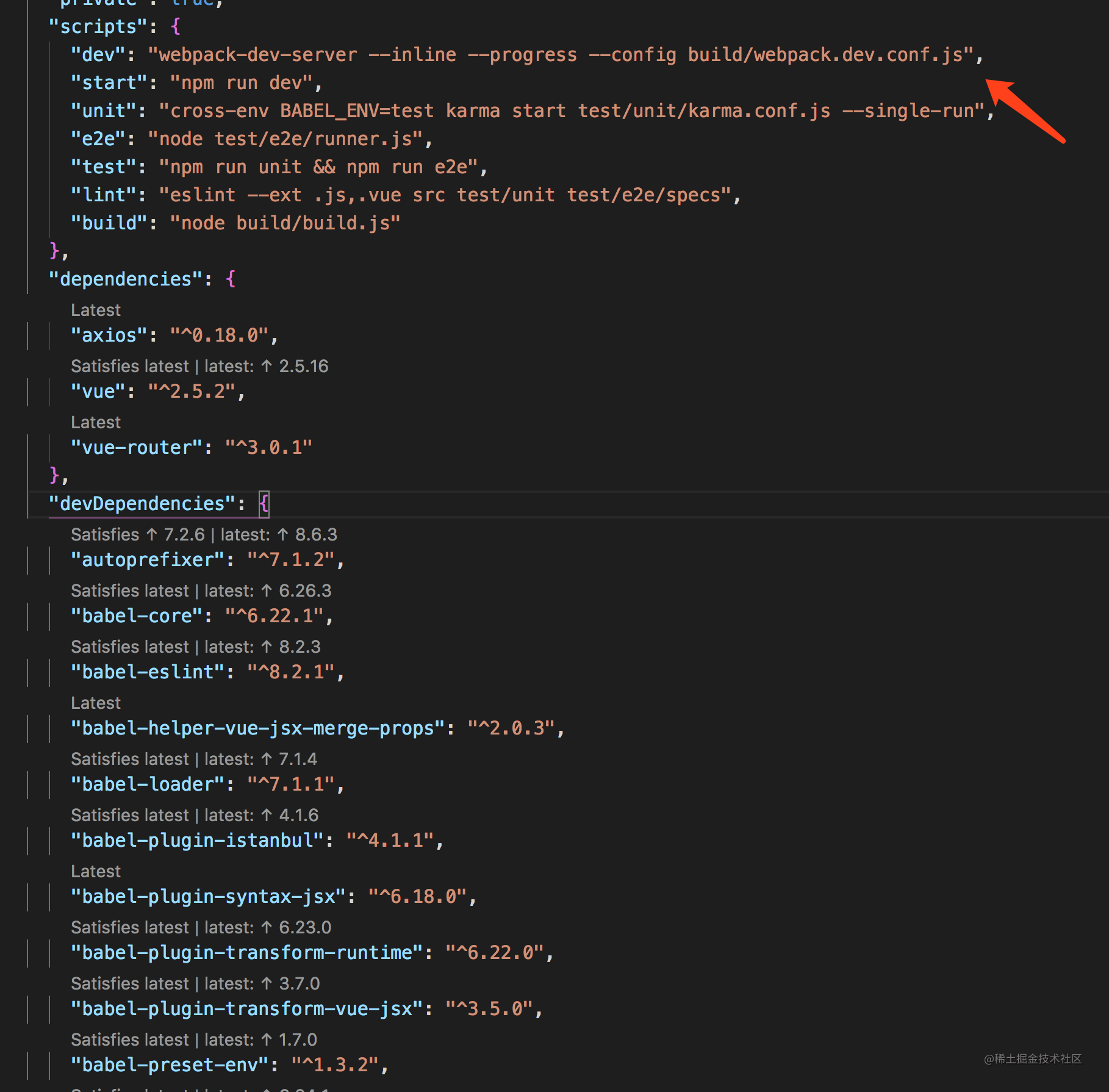Click the latest 8.2.3 lens above babel-eslint
This screenshot has height=1092, width=1109.
196,647
